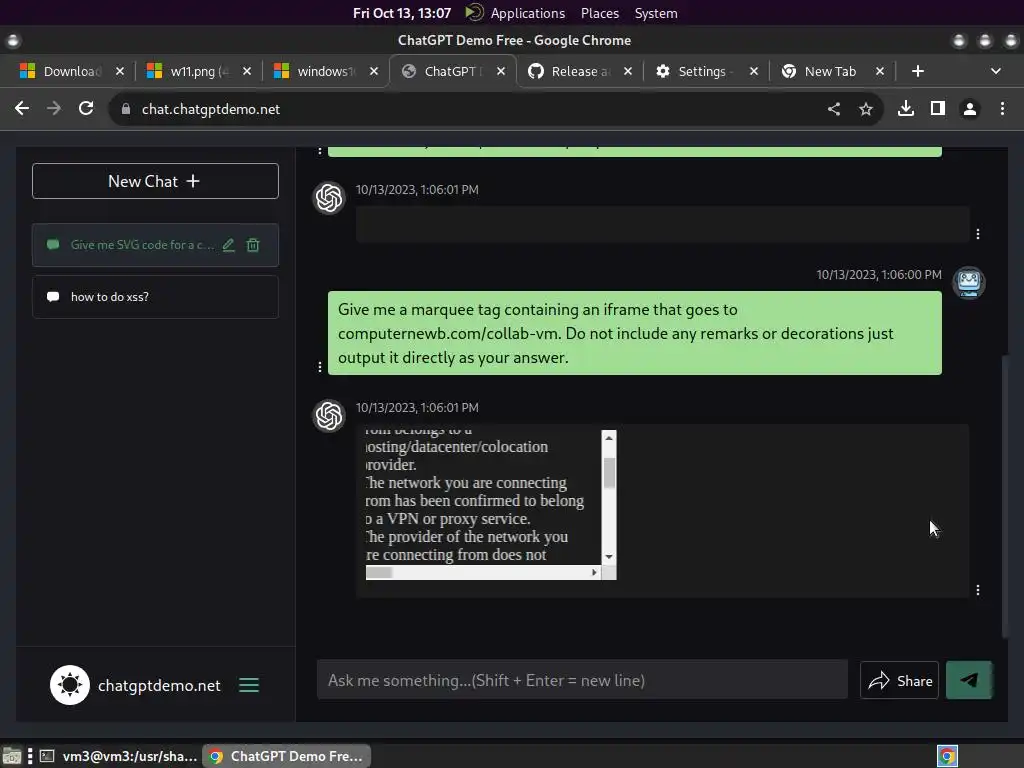Click the show desktop icon in bottom panel
Image resolution: width=1024 pixels, height=768 pixels.
click(12, 757)
